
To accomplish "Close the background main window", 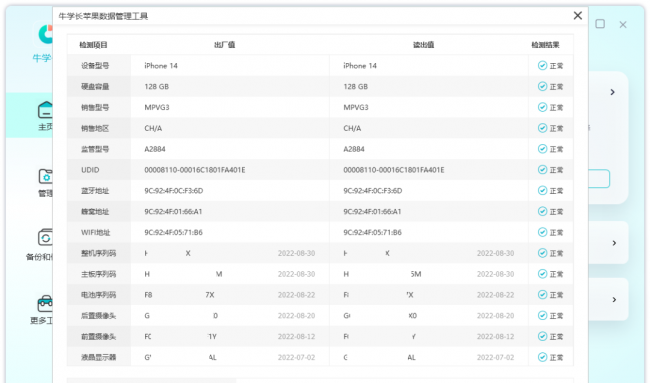I will (623, 24).
